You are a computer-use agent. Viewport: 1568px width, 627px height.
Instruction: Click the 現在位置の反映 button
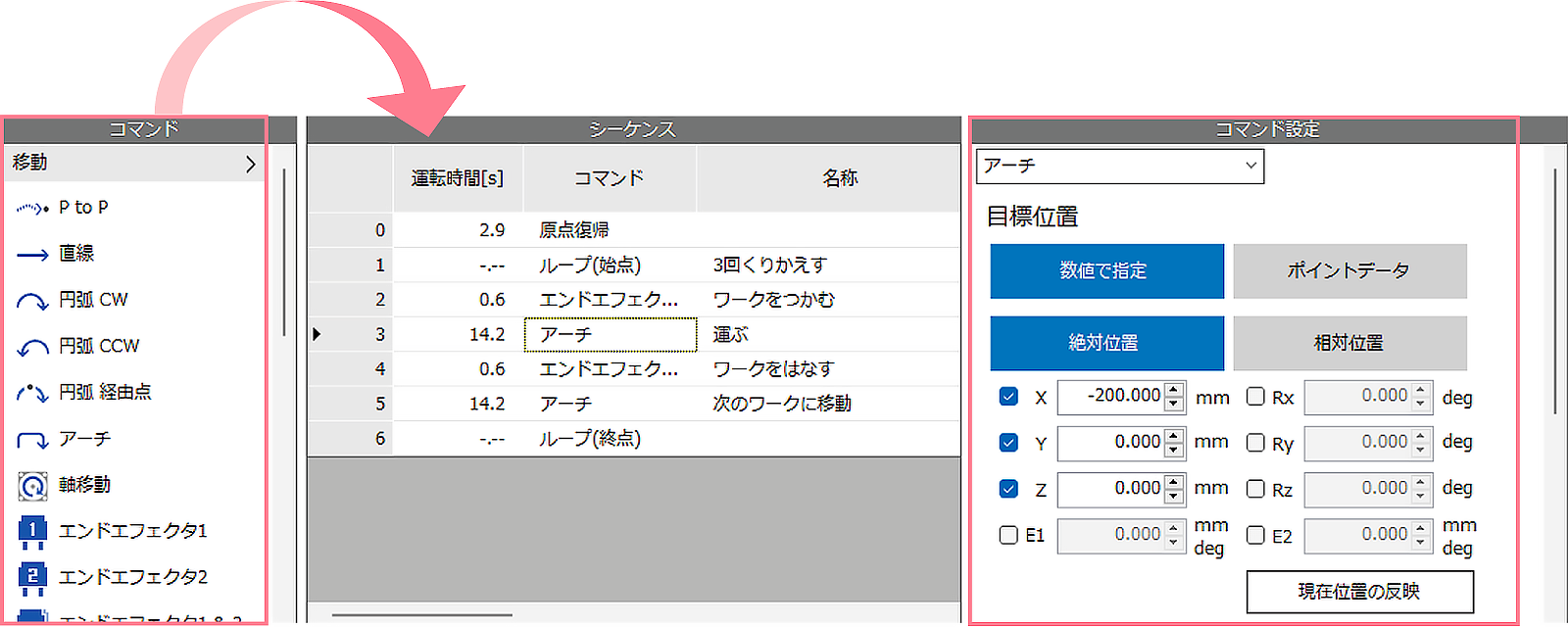point(1359,592)
